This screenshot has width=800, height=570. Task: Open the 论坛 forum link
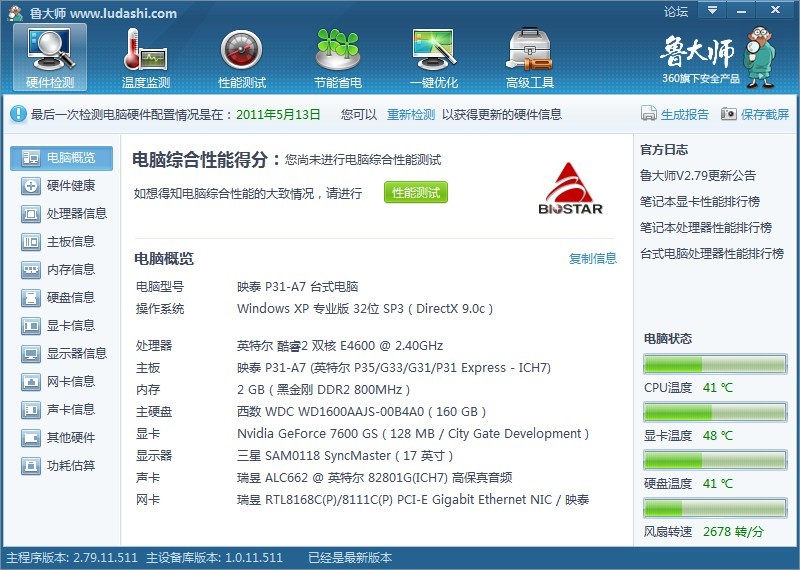[676, 11]
